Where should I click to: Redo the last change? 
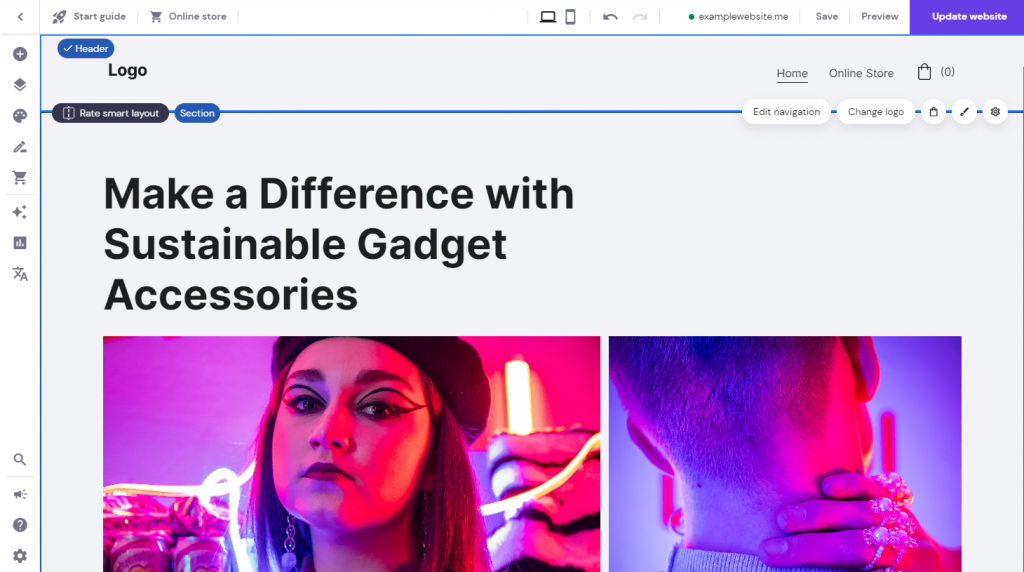[x=640, y=17]
